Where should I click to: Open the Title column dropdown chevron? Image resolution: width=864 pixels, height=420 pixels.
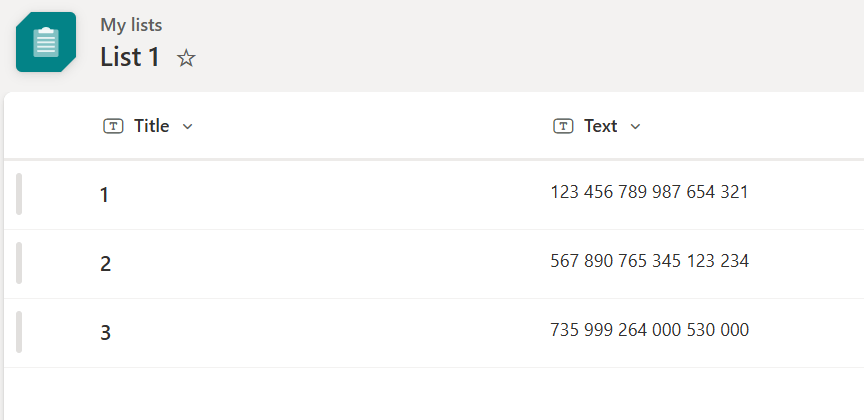(187, 127)
